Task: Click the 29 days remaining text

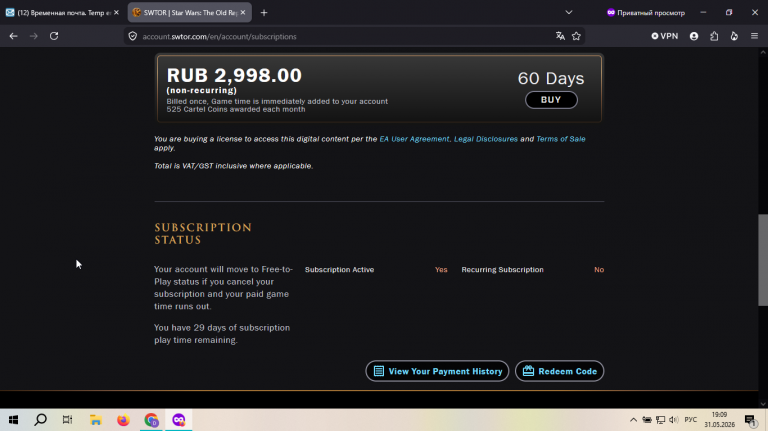Action: pos(222,334)
